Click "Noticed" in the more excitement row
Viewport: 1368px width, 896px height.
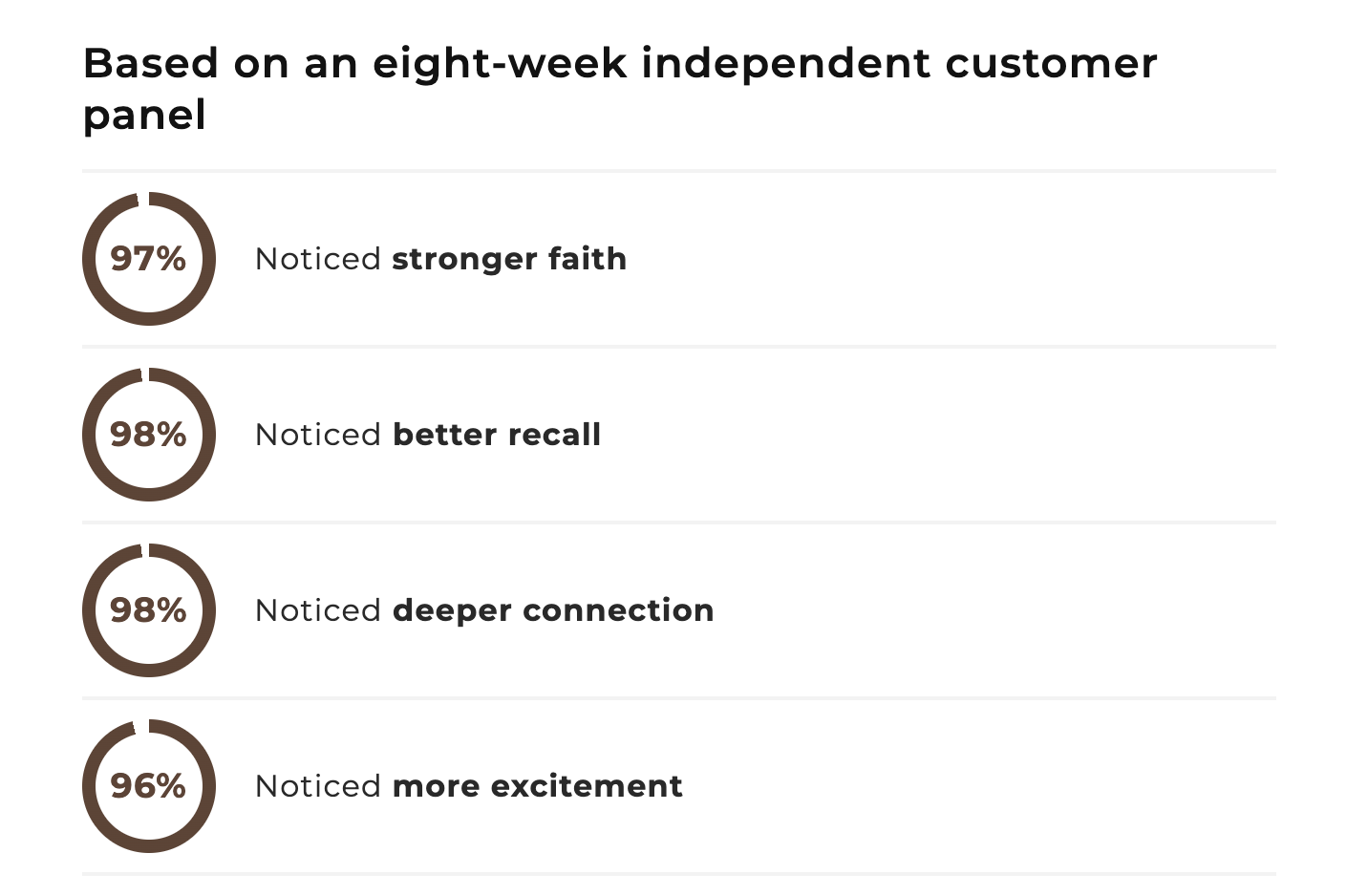pyautogui.click(x=318, y=786)
